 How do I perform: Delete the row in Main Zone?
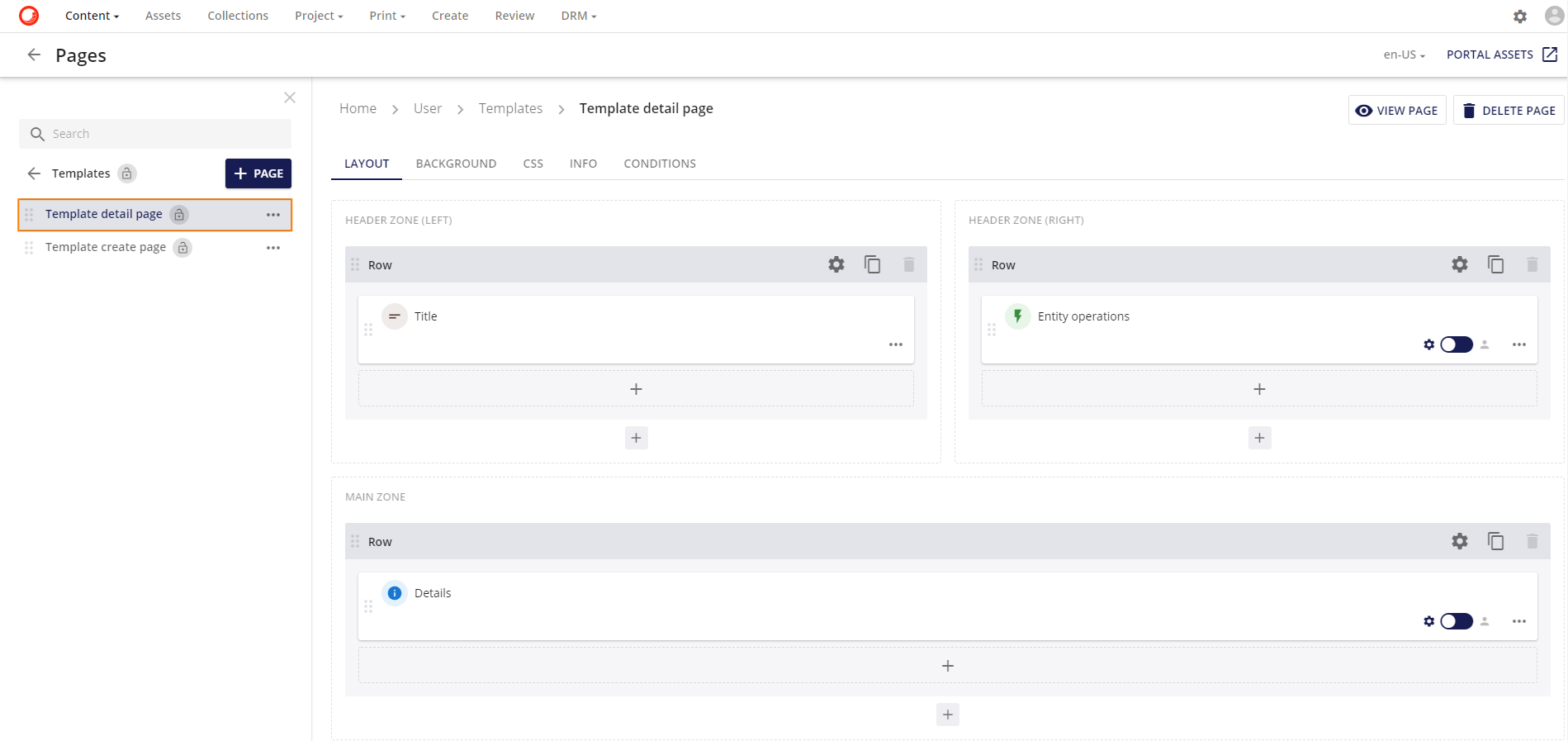[x=1532, y=541]
